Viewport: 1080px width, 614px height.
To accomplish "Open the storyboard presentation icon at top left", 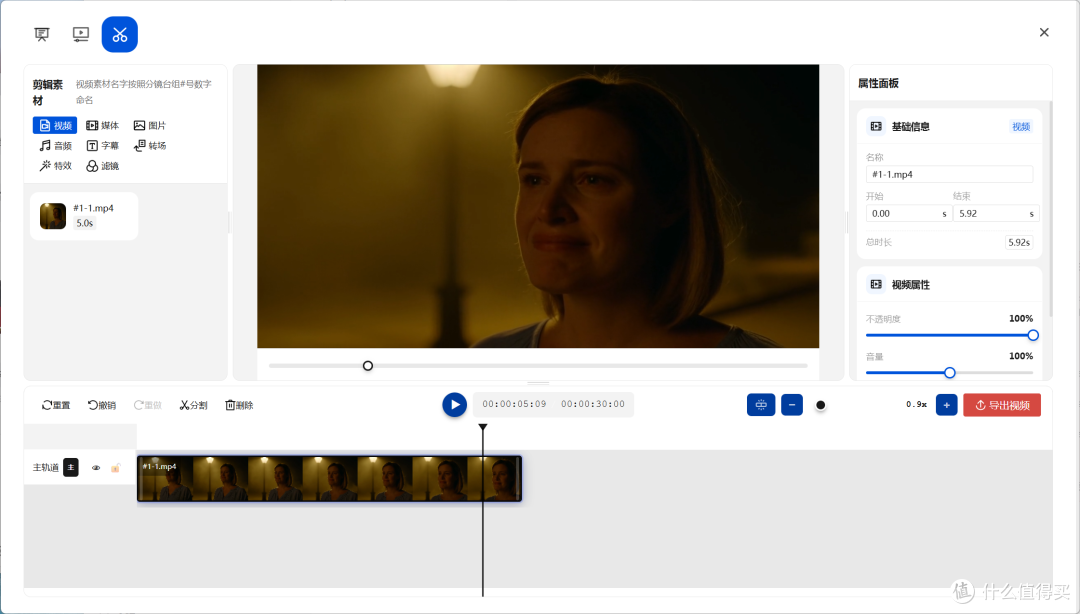I will (42, 34).
